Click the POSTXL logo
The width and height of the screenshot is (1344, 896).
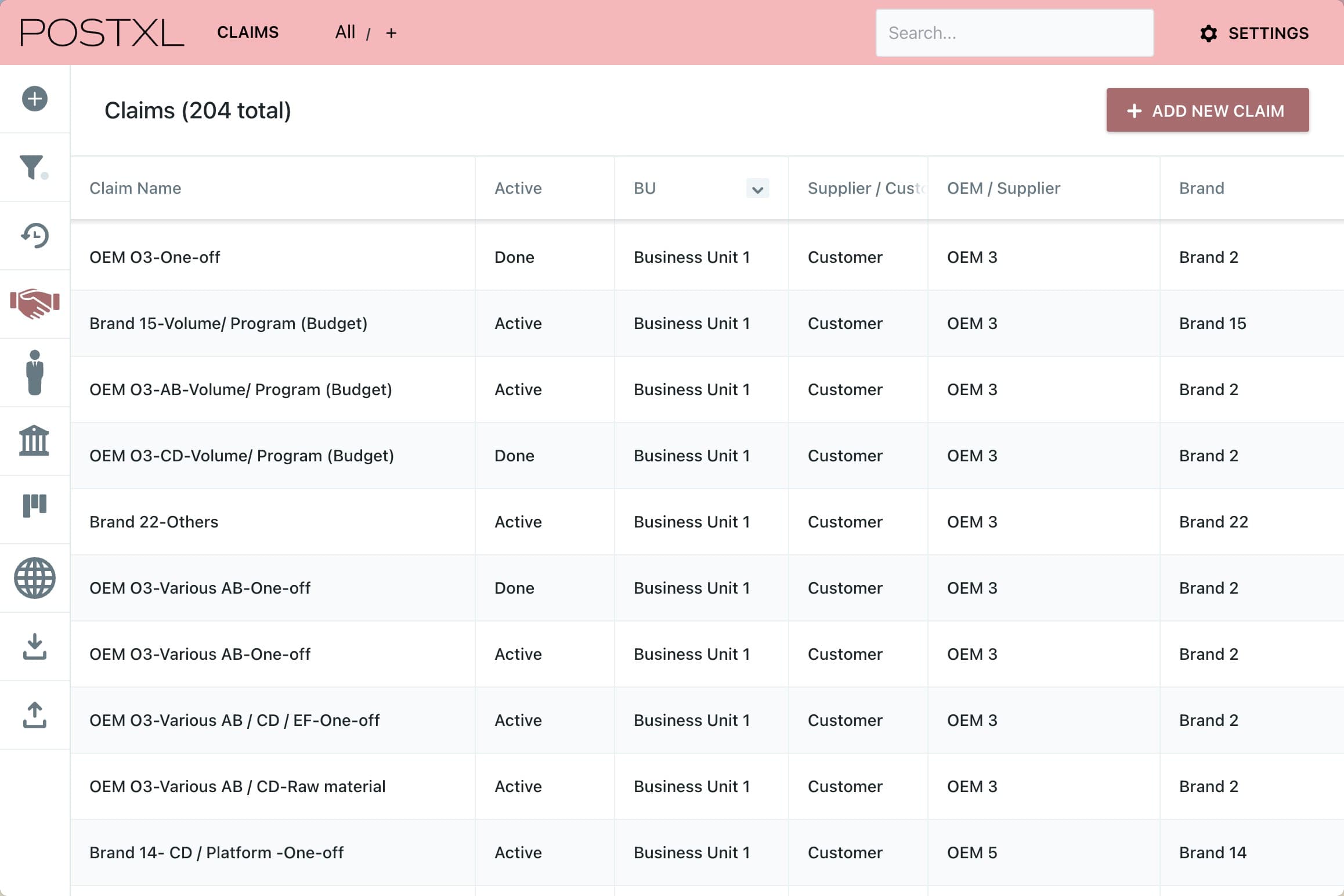pyautogui.click(x=102, y=32)
